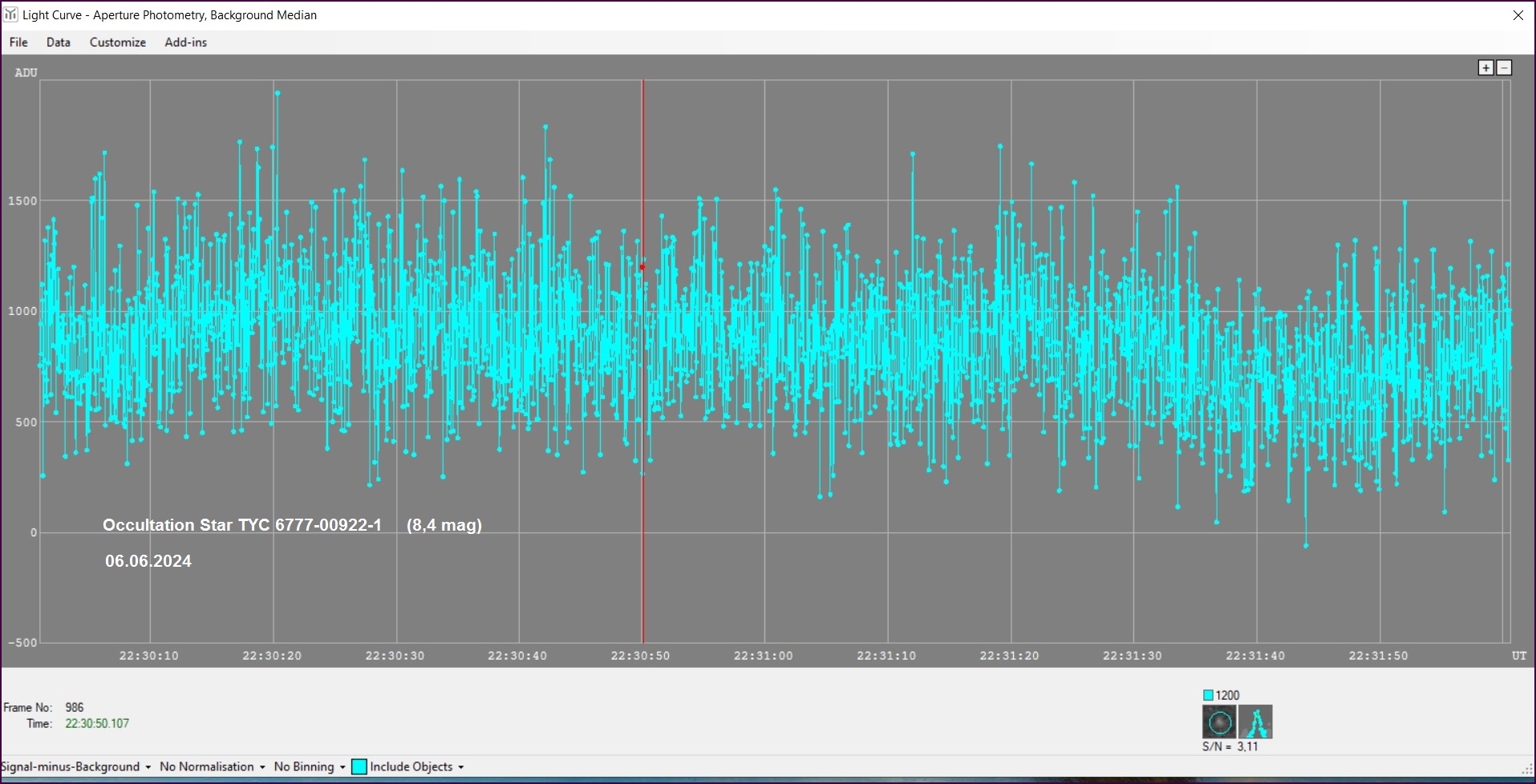The image size is (1536, 784).
Task: Open the Customize menu
Action: click(118, 42)
